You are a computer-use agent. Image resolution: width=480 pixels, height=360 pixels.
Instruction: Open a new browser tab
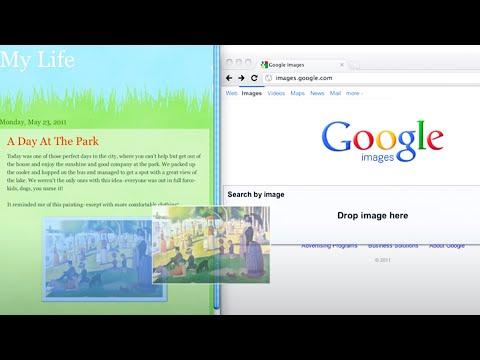(355, 65)
